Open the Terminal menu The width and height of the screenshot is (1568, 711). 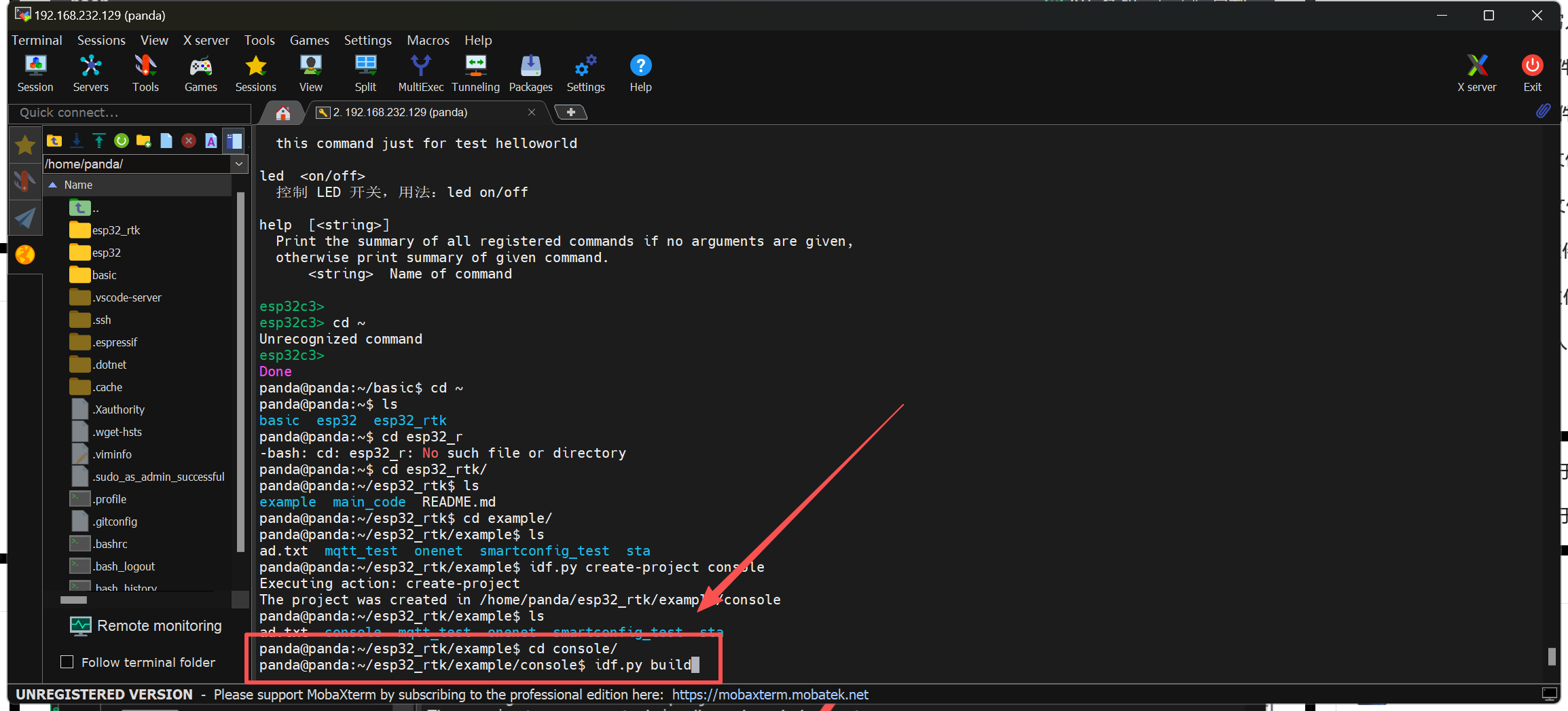click(37, 40)
